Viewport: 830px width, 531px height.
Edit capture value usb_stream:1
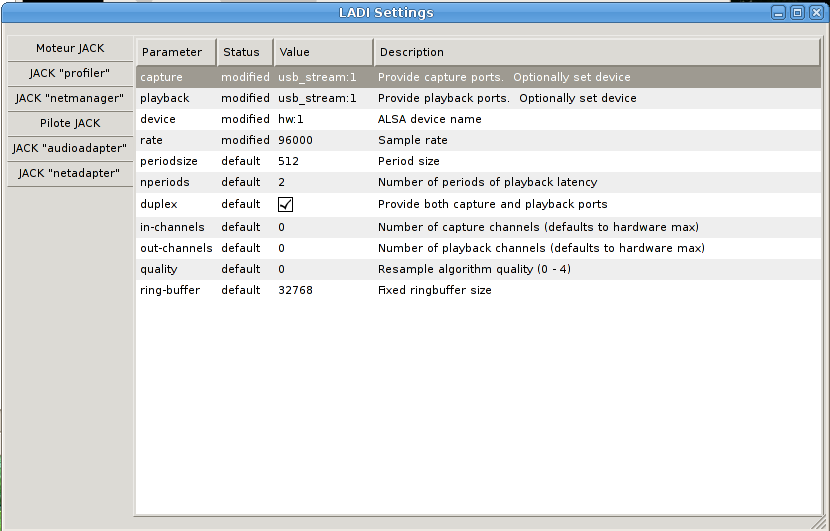(317, 77)
